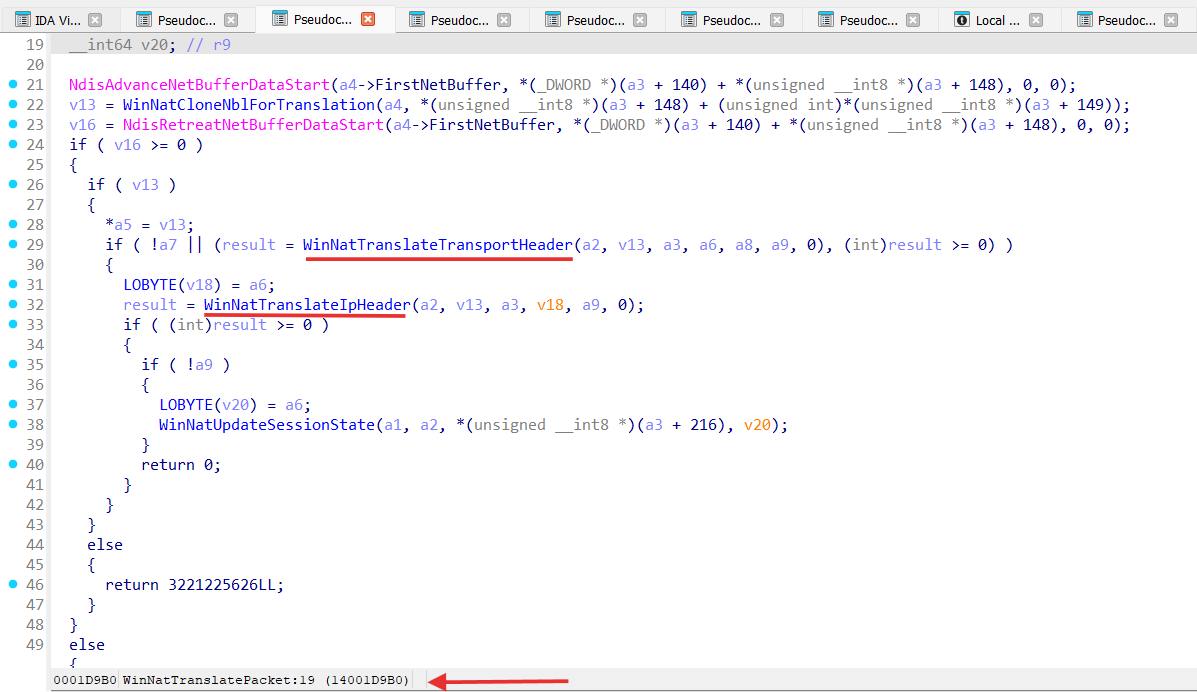Jump to the WinNatTranslateIpHeader function

[307, 305]
